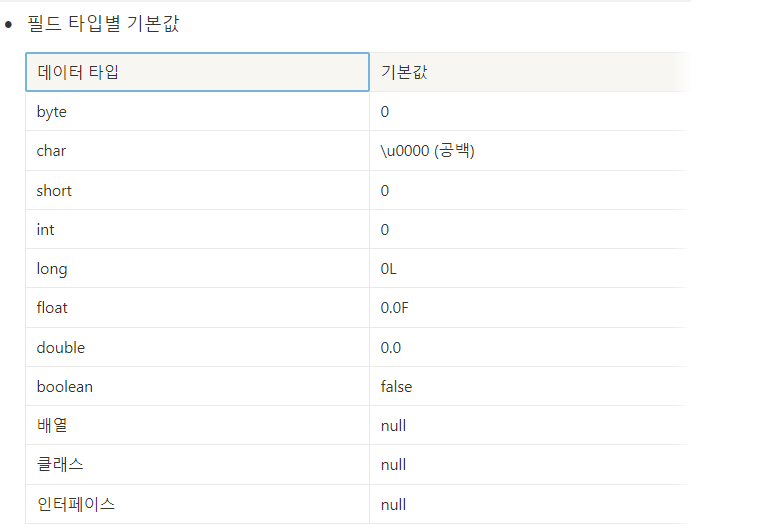762x531 pixels.
Task: Click the 기본값 header cell
Action: [530, 72]
